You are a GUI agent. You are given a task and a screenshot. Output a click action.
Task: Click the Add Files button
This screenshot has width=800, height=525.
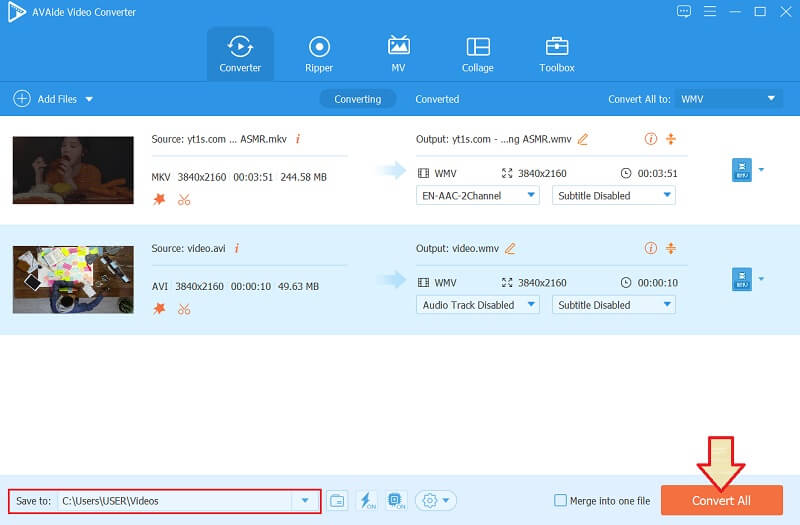(52, 99)
